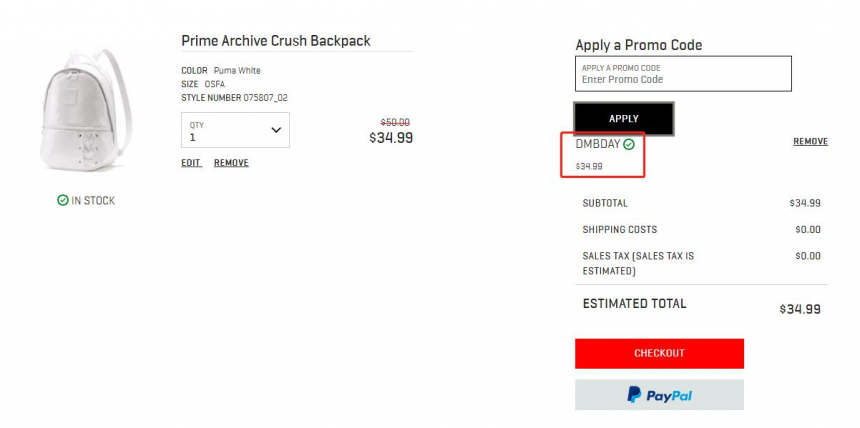Open the quantity dropdown chevron
The height and width of the screenshot is (428, 860).
(276, 130)
